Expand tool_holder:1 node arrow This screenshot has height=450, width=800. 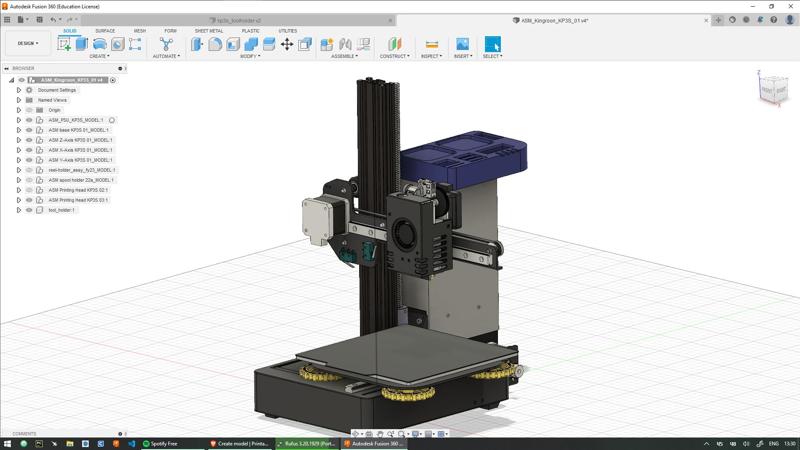[x=19, y=210]
